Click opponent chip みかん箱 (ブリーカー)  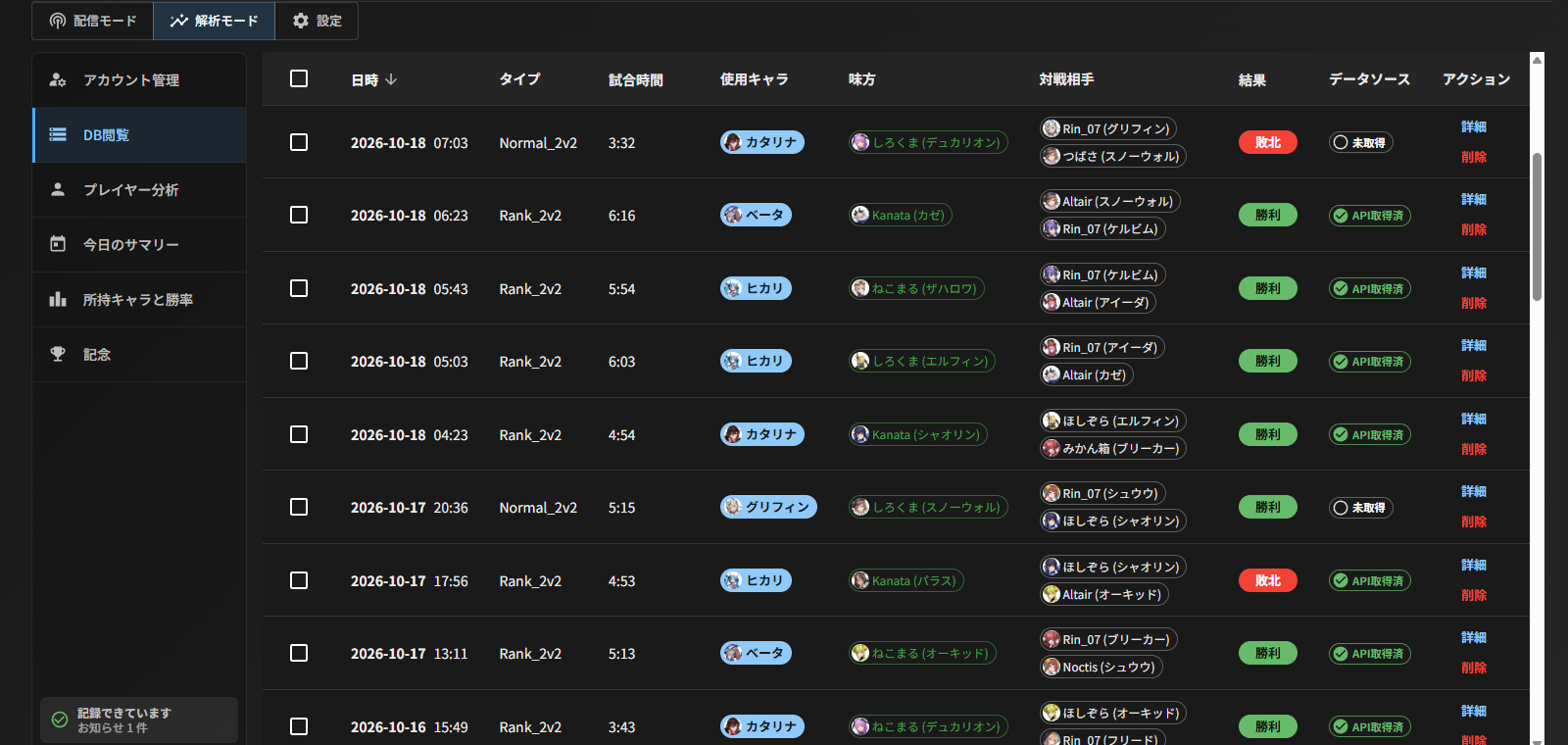click(1113, 448)
